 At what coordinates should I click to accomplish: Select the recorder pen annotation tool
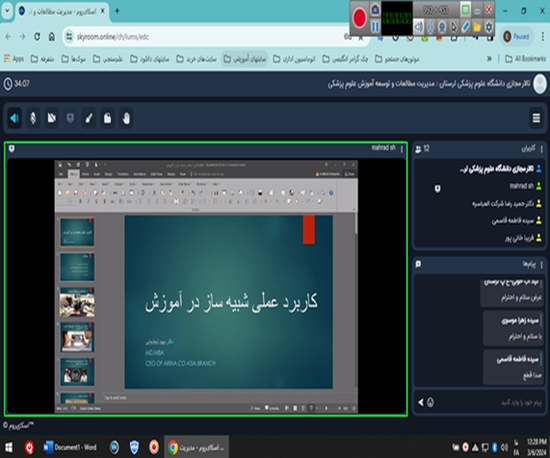click(x=465, y=27)
